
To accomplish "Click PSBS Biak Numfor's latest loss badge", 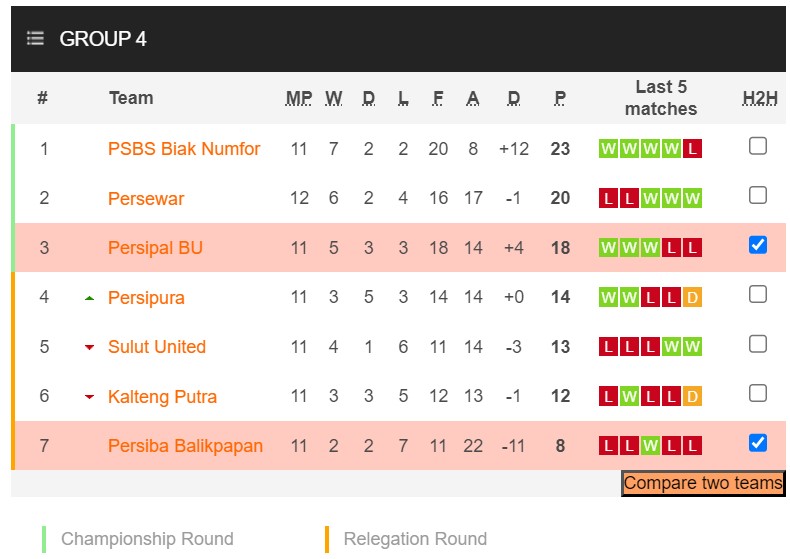I will (x=692, y=149).
